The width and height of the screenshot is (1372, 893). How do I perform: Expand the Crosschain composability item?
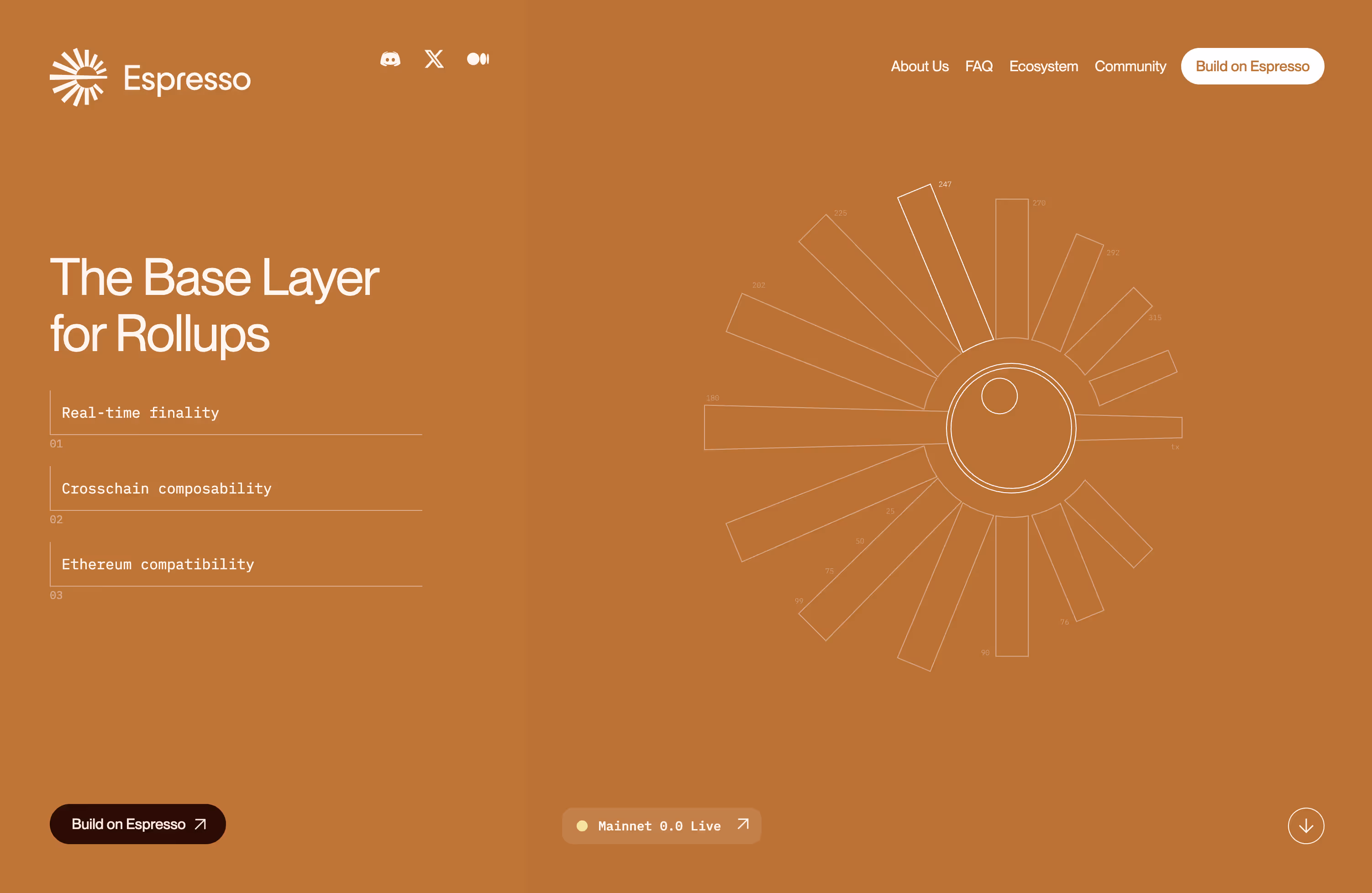(166, 489)
